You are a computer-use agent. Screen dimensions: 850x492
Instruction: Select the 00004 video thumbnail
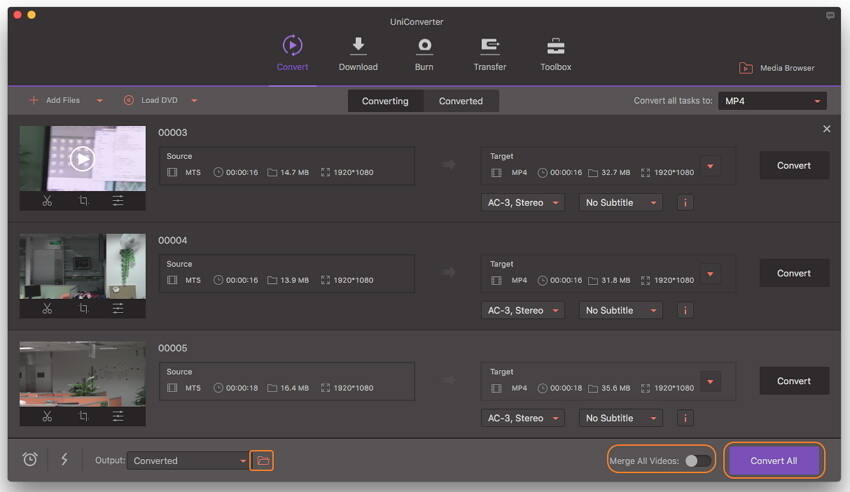click(82, 267)
